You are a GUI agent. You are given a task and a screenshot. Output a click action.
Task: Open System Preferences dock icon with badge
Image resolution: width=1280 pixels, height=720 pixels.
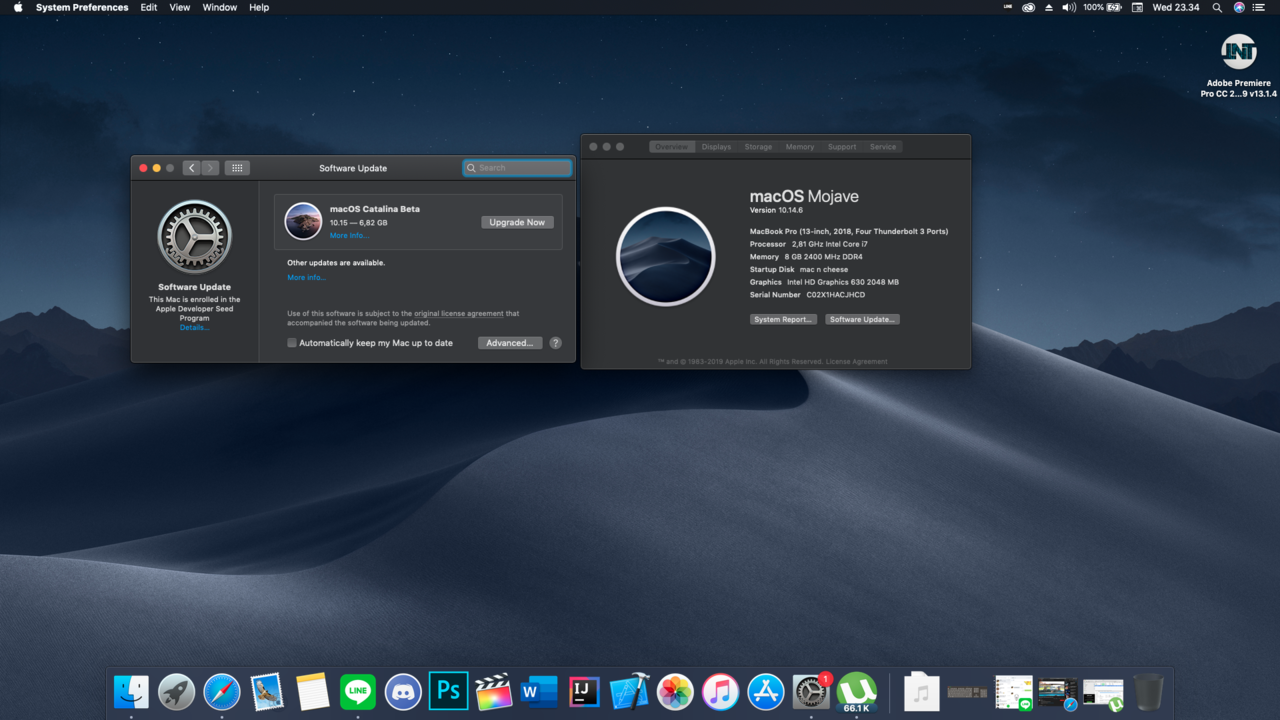[x=811, y=691]
